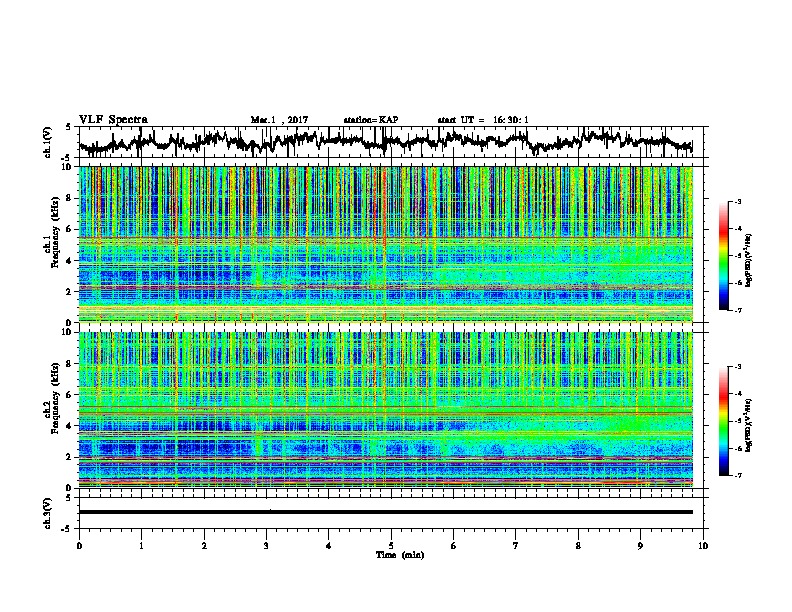Click time axis tick label "4"
Image resolution: width=792 pixels, height=612 pixels.
[329, 546]
